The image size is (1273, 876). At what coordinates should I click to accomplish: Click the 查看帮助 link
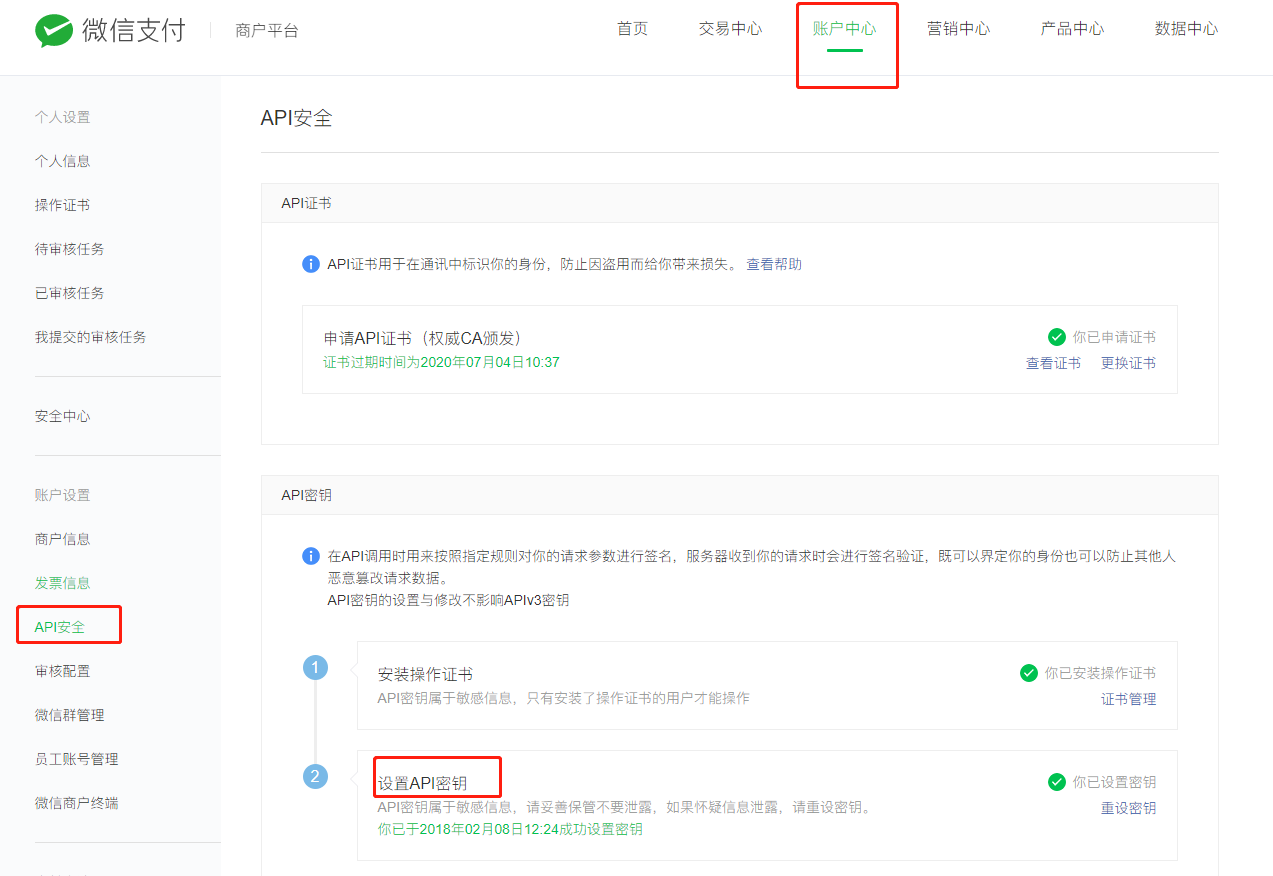coord(774,265)
